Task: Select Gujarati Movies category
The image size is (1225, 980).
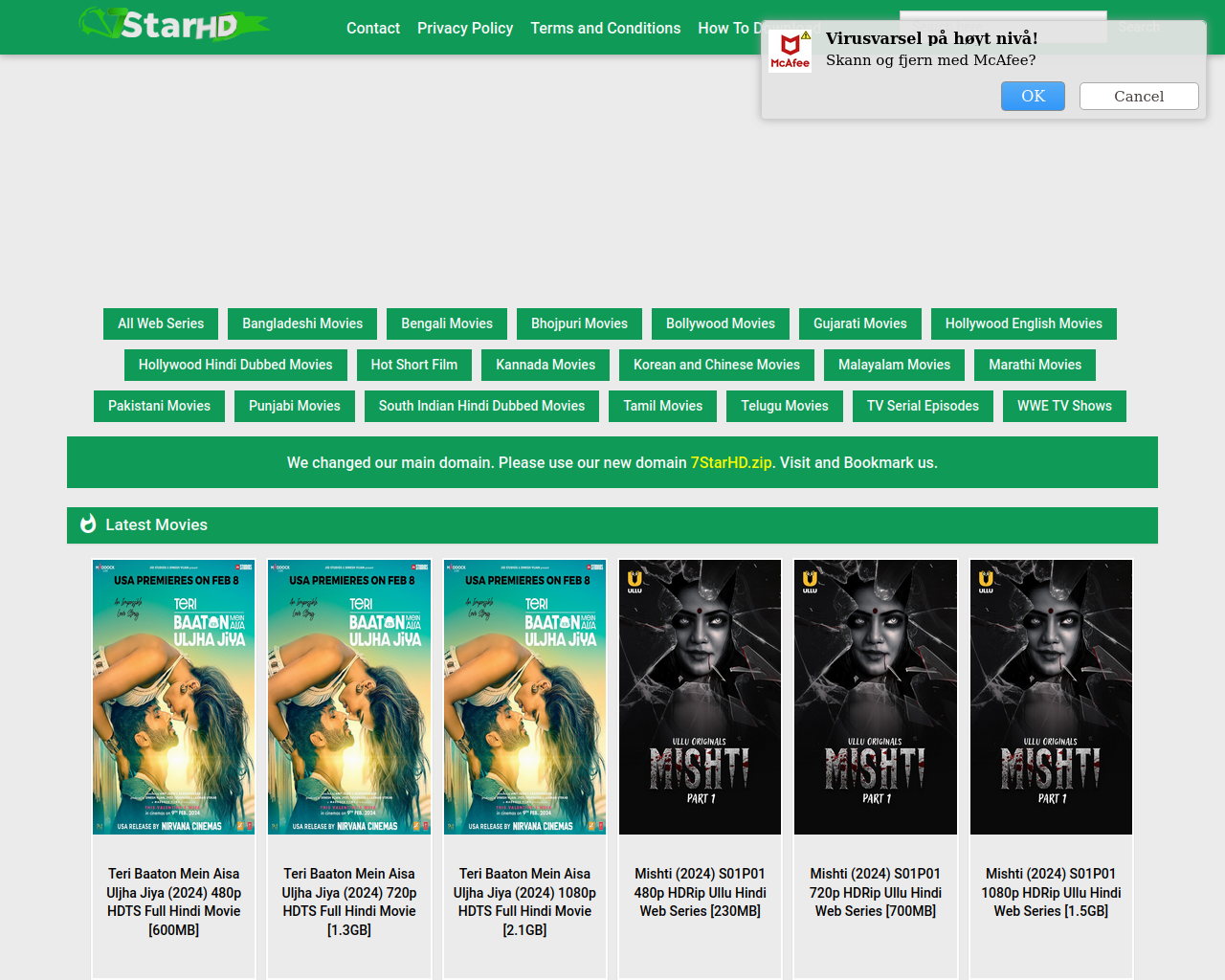Action: (860, 323)
